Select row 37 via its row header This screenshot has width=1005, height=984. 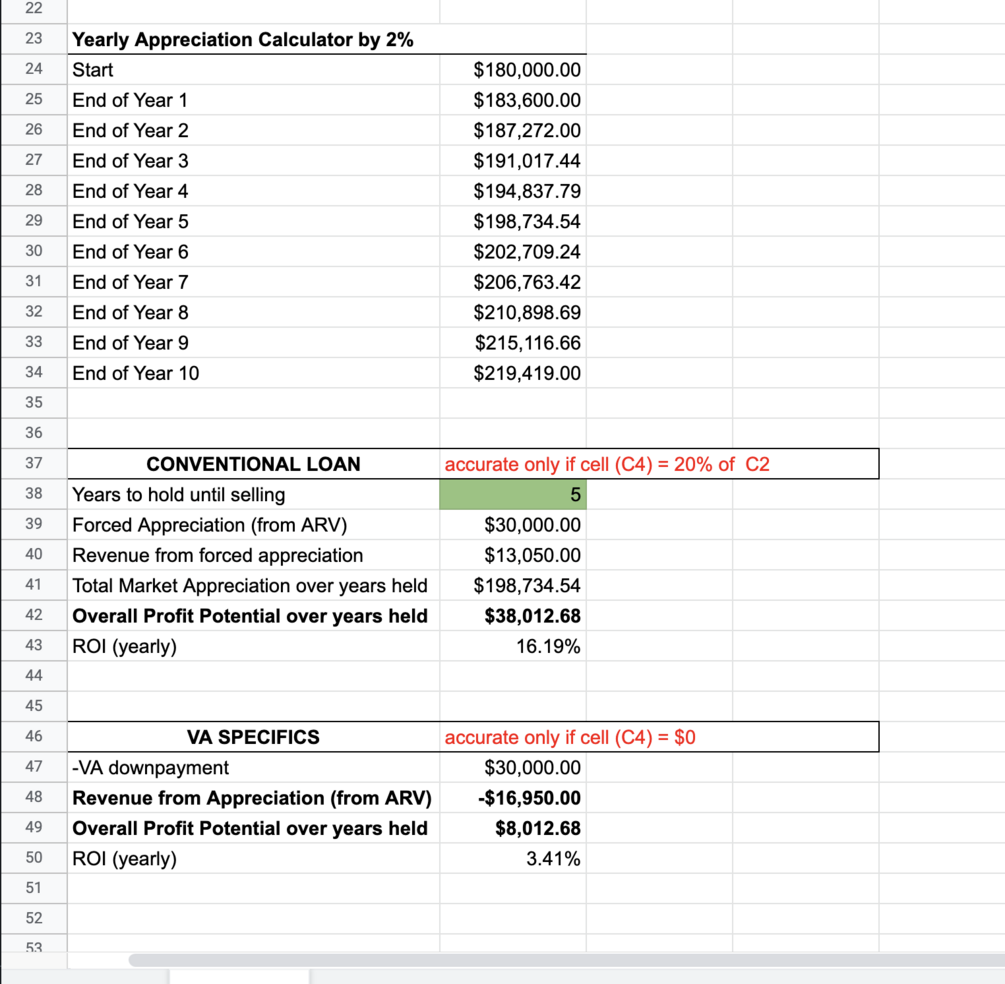[x=34, y=463]
